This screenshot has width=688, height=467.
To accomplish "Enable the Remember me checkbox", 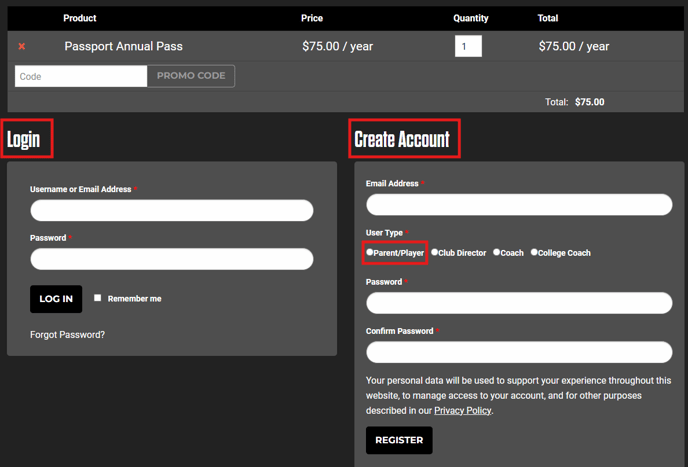I will [97, 298].
